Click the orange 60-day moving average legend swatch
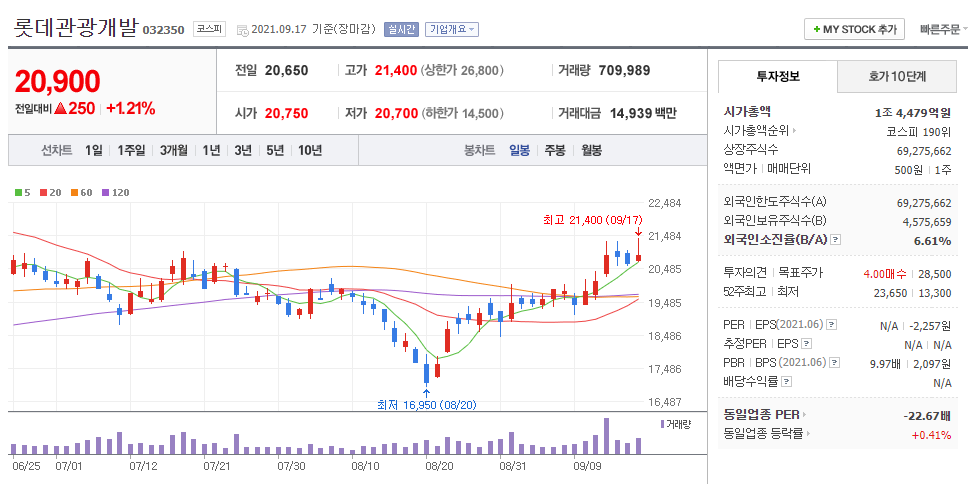The width and height of the screenshot is (974, 484). [x=75, y=193]
